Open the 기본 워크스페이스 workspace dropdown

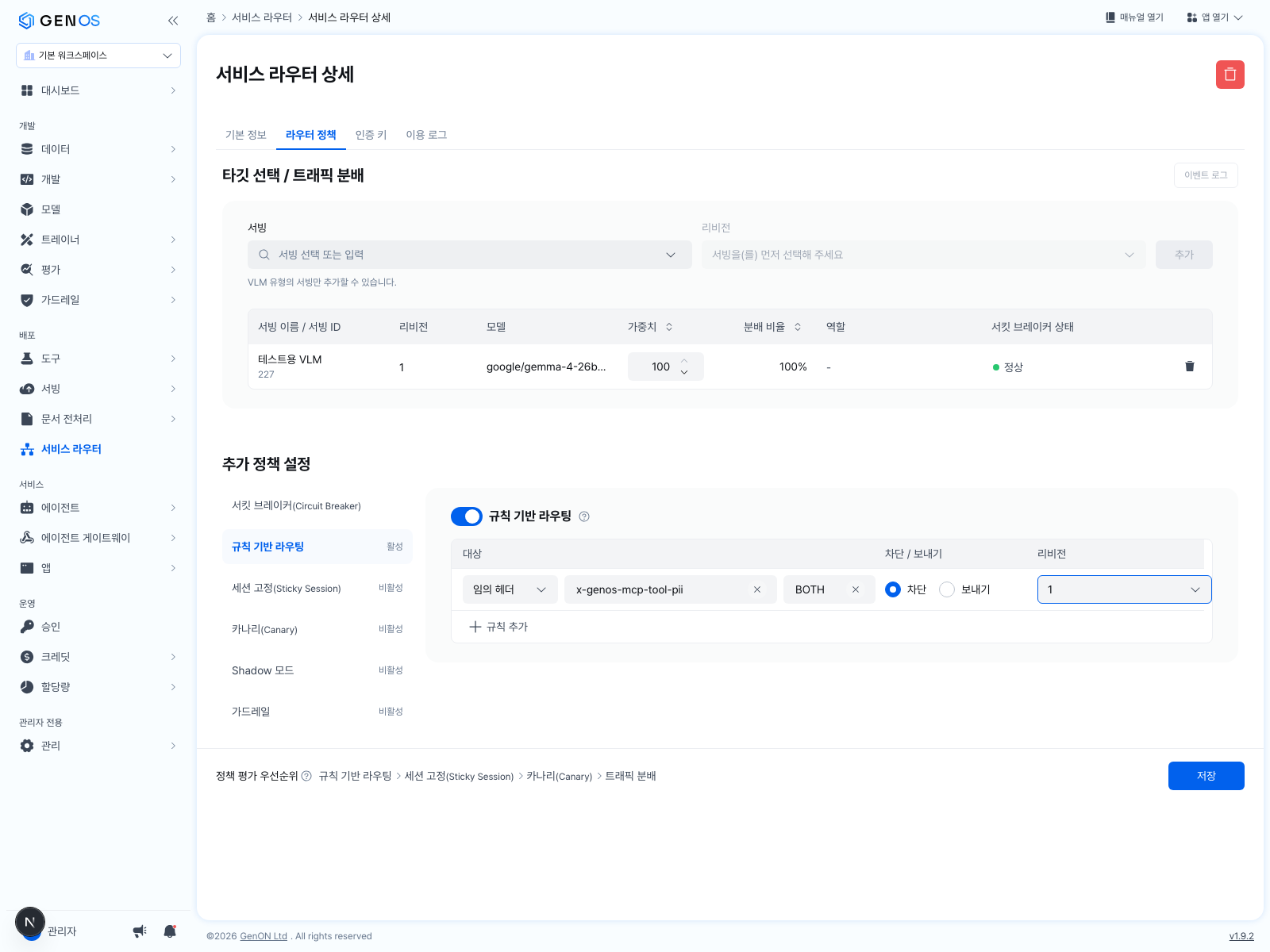click(98, 56)
